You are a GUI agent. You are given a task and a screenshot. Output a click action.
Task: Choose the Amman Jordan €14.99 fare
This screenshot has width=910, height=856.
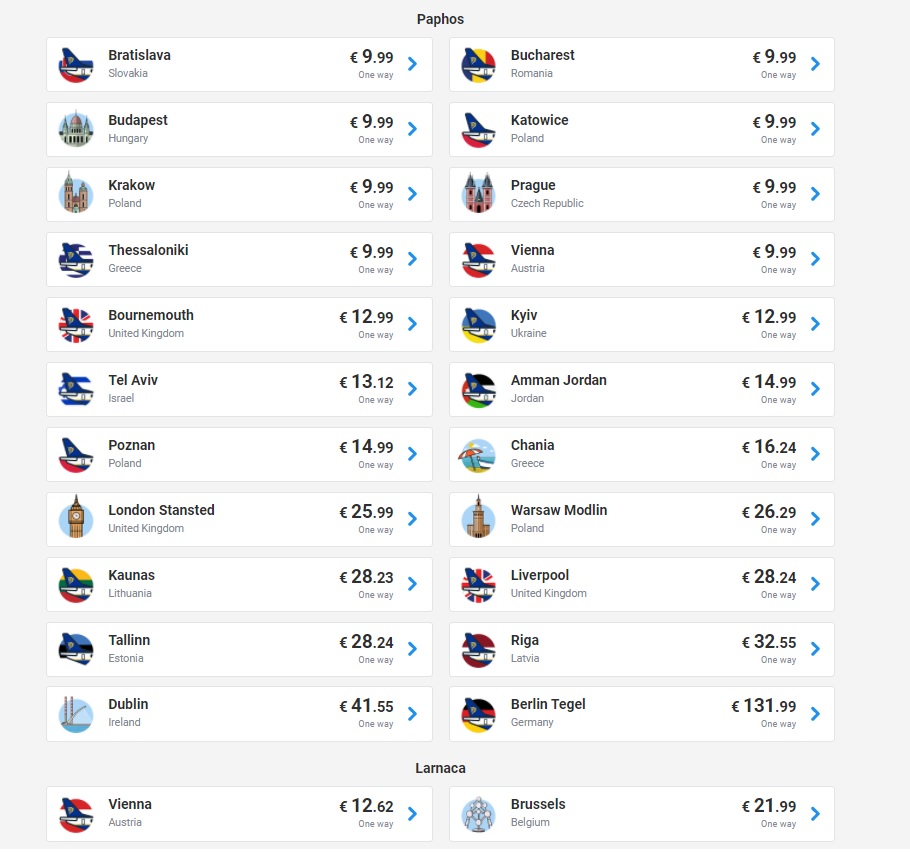tap(769, 382)
